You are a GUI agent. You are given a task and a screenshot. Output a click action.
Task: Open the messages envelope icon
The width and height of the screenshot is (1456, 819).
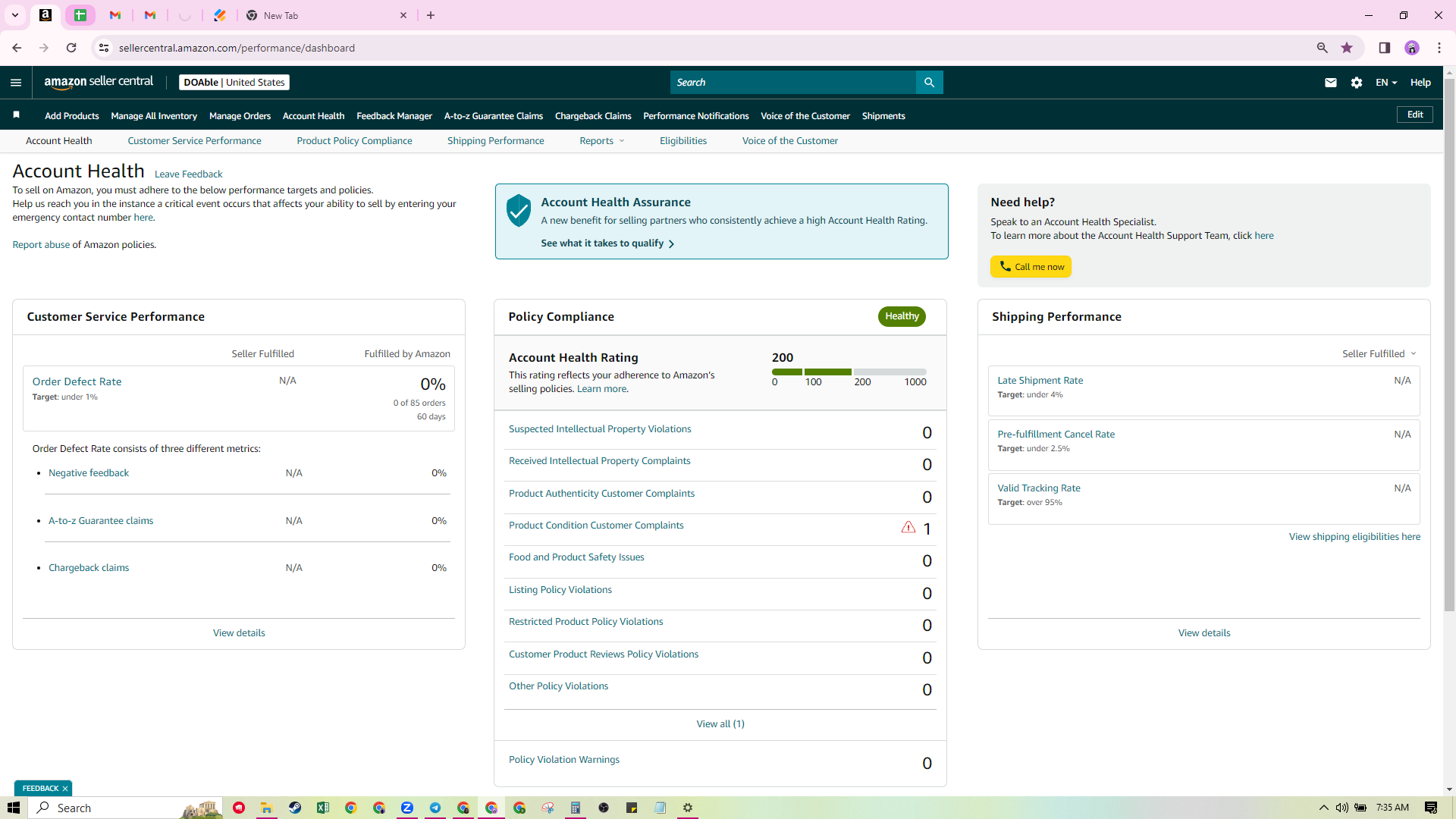point(1331,83)
